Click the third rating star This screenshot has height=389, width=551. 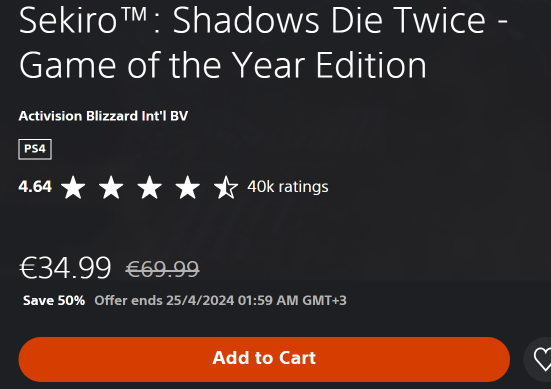(x=149, y=187)
